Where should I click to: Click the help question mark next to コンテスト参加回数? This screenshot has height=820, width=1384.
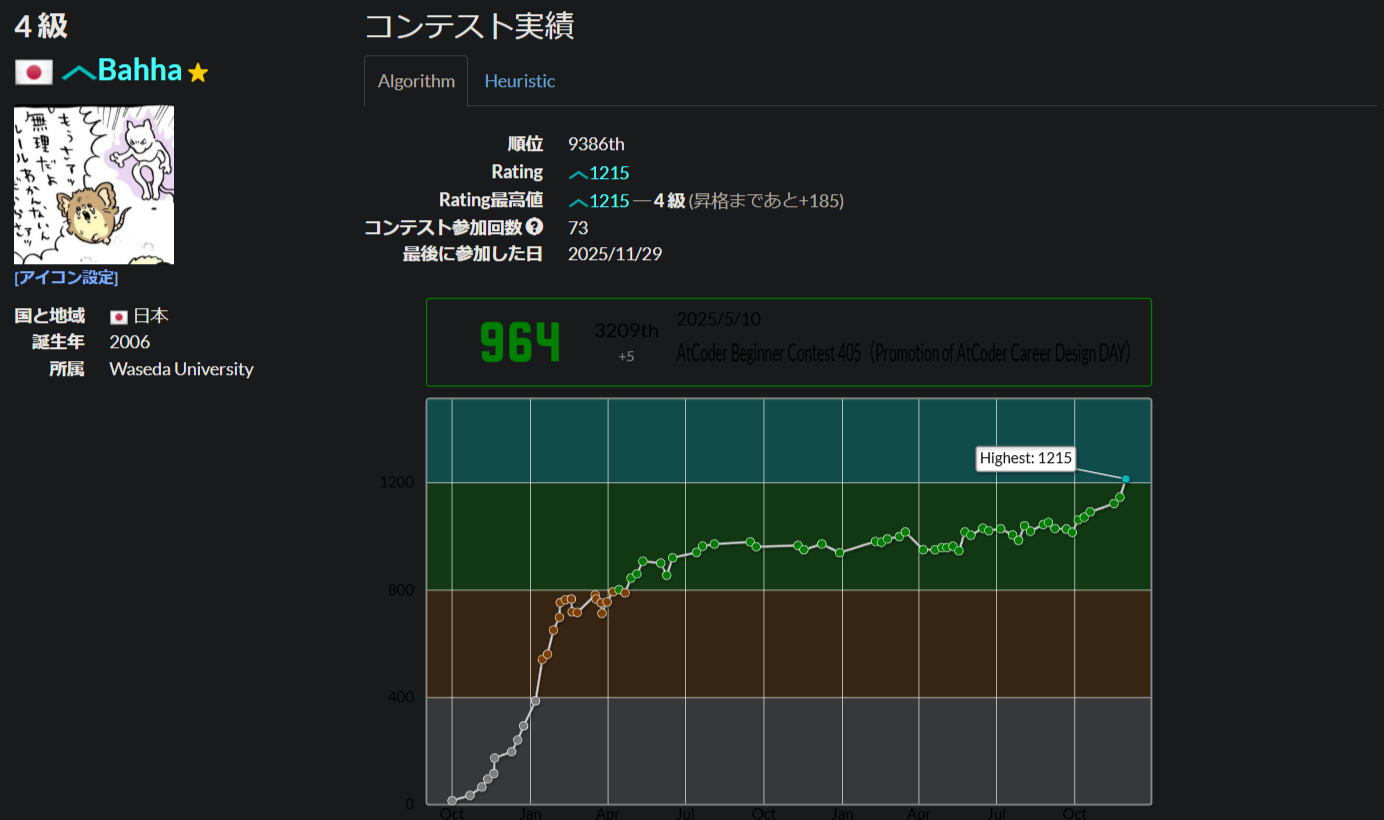pyautogui.click(x=535, y=226)
